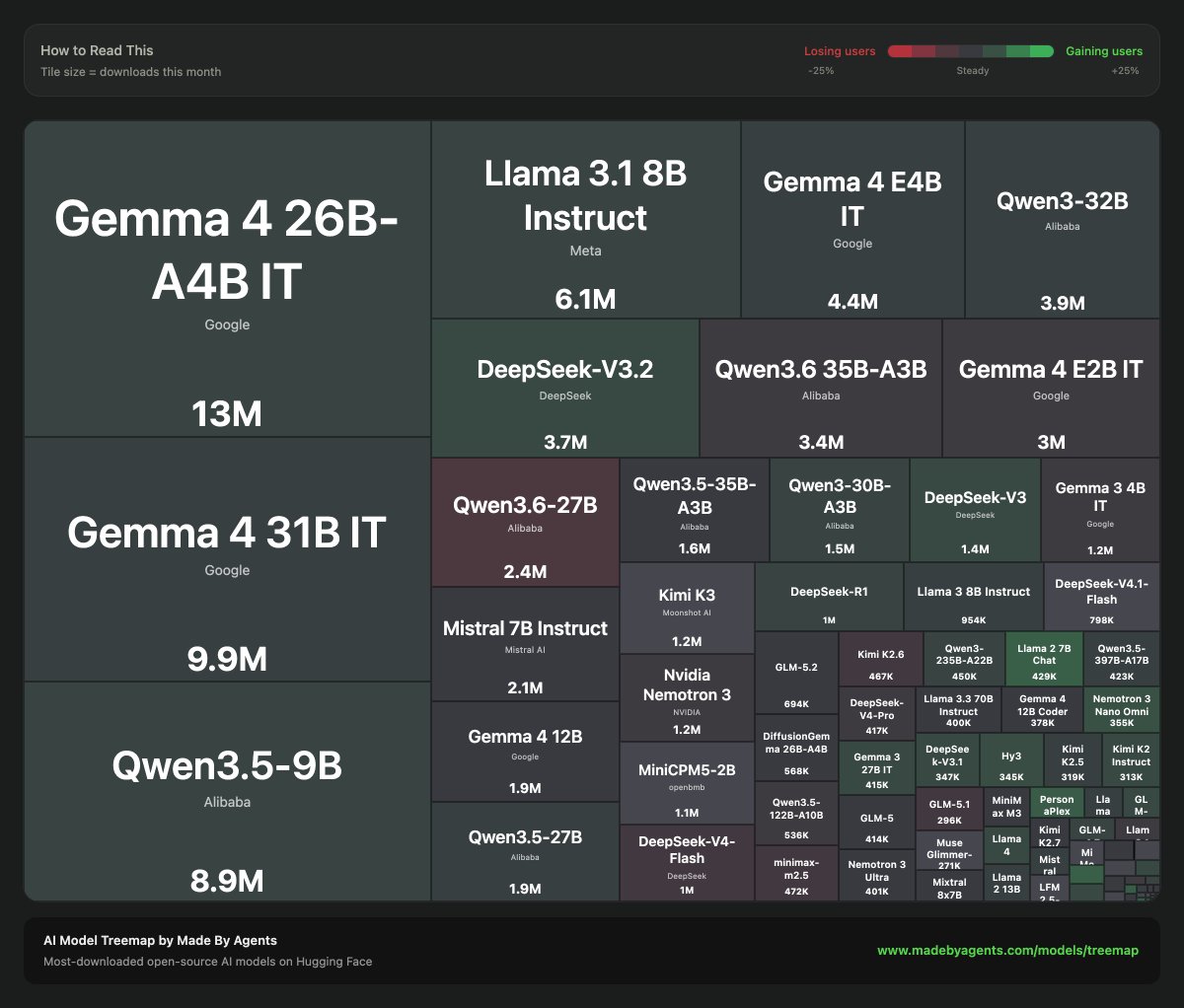
Task: Click the losing-to-gaining color legend bar
Action: 971,51
